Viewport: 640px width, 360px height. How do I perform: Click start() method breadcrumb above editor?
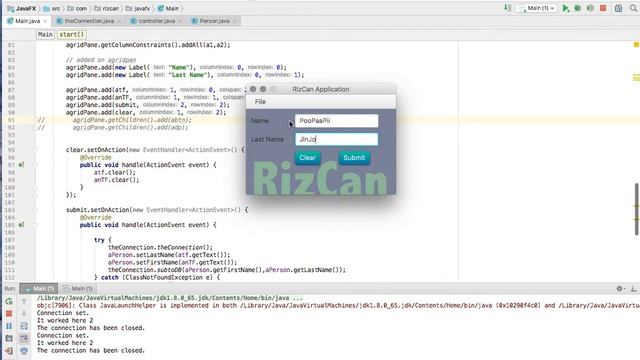pos(71,35)
